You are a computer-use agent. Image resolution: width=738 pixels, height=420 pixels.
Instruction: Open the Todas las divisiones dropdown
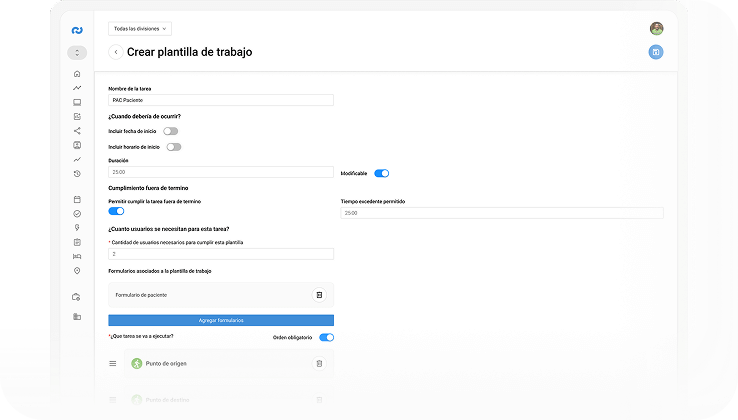[139, 29]
